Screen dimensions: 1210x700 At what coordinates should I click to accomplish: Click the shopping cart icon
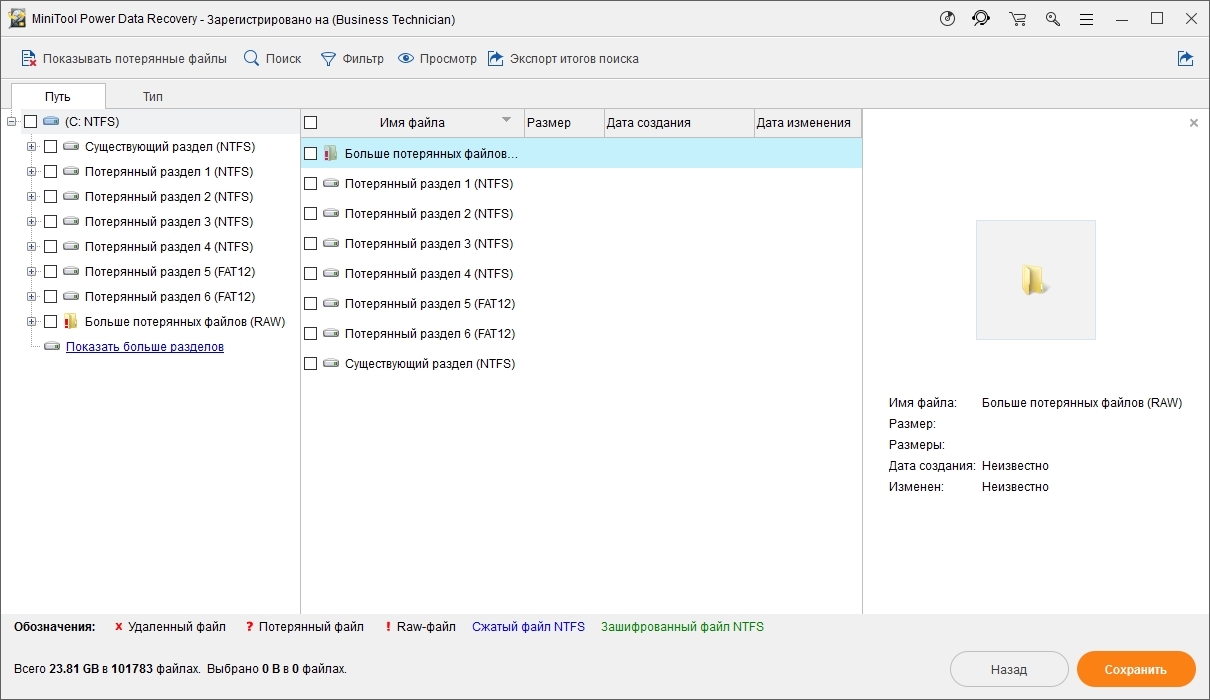(x=1018, y=19)
